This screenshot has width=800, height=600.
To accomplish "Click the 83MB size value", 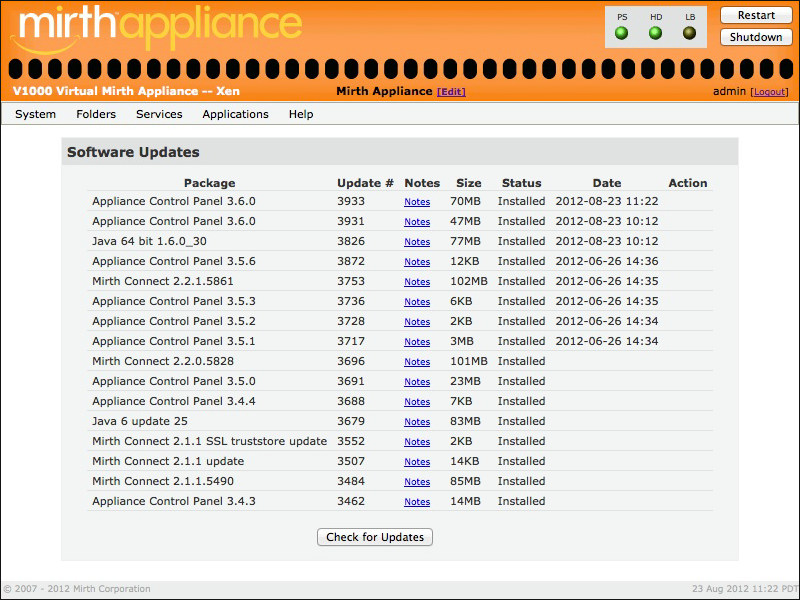I will point(465,421).
